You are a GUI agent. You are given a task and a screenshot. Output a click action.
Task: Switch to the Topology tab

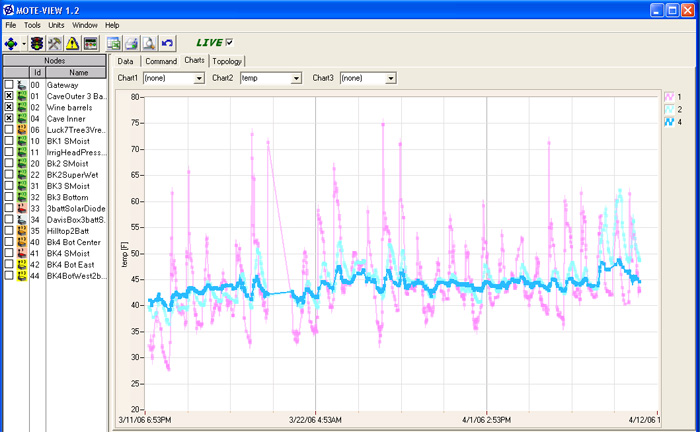[227, 61]
